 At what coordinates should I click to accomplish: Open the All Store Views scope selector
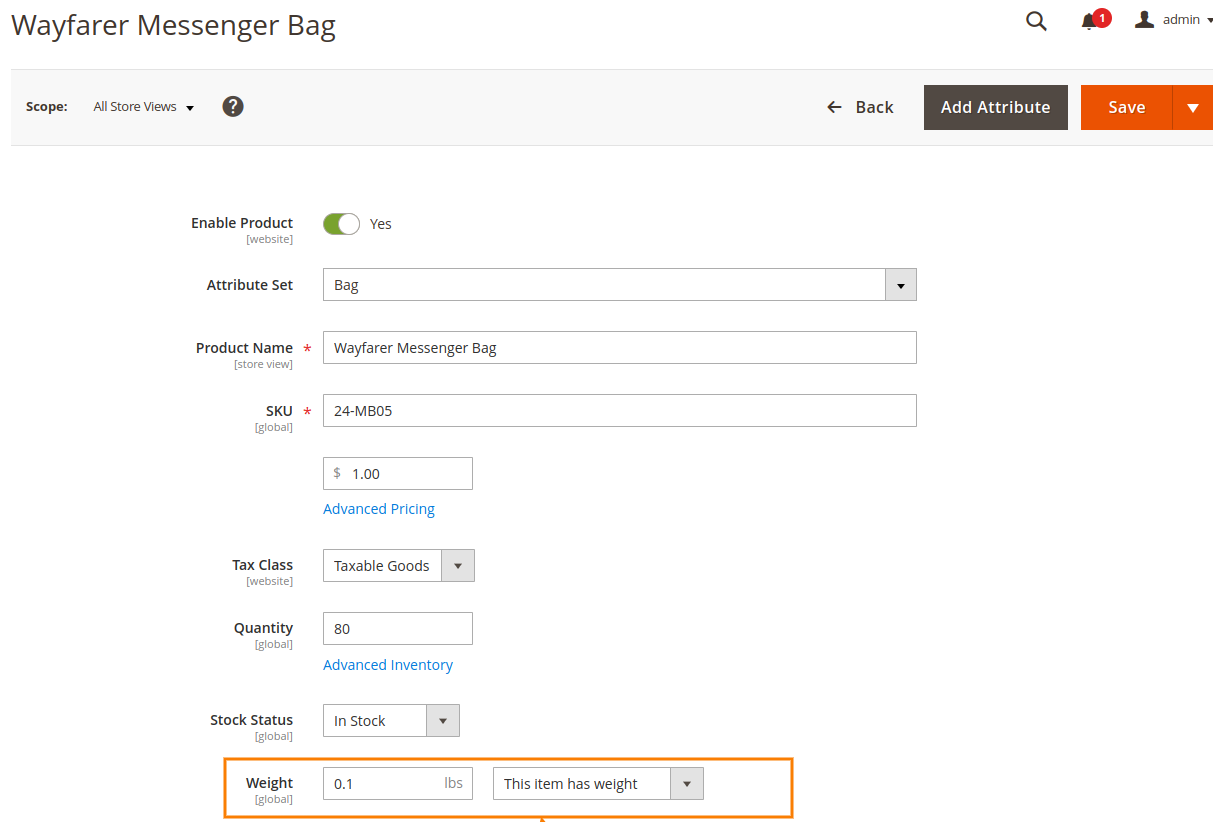click(142, 106)
